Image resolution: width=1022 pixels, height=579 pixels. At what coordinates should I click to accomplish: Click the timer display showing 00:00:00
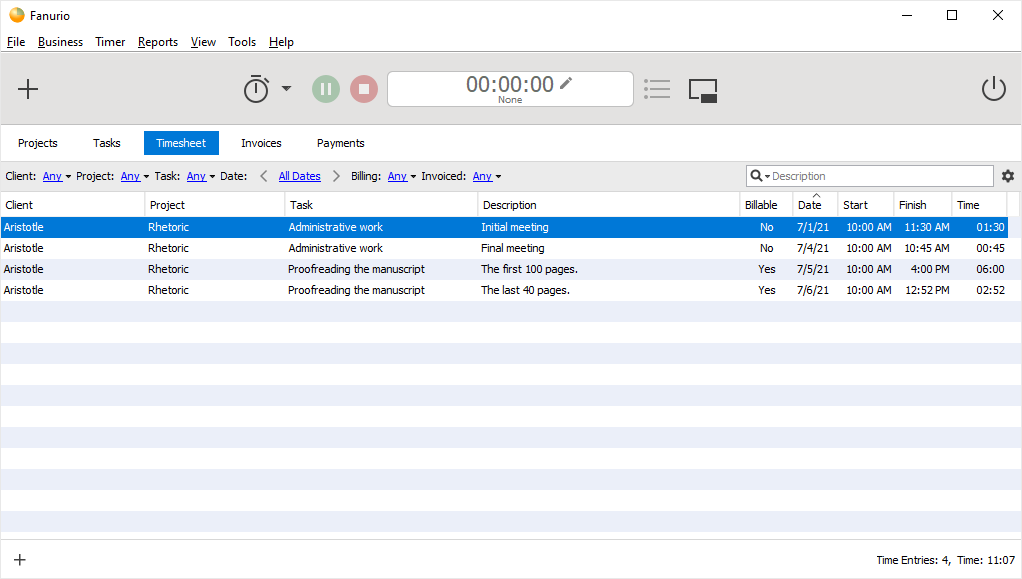tap(510, 89)
